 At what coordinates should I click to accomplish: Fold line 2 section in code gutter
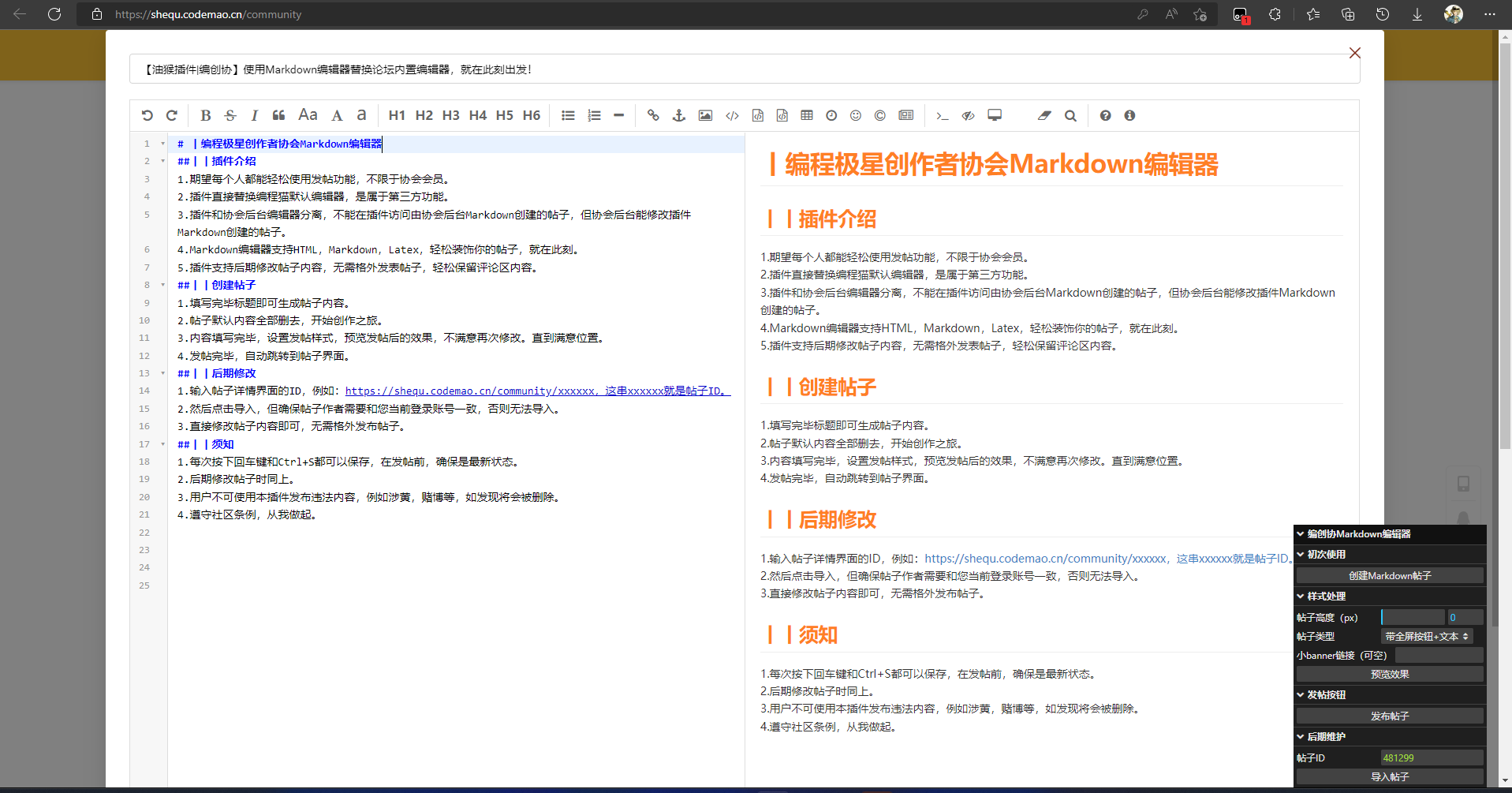(163, 161)
